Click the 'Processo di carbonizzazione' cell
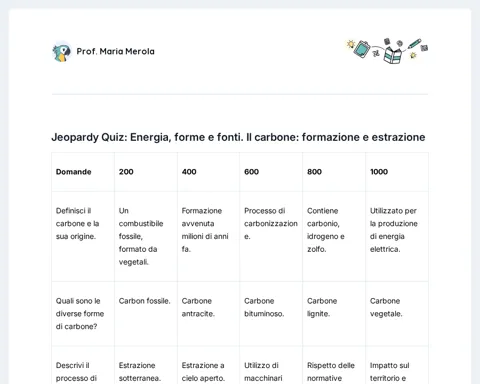The width and height of the screenshot is (480, 384). click(x=271, y=236)
